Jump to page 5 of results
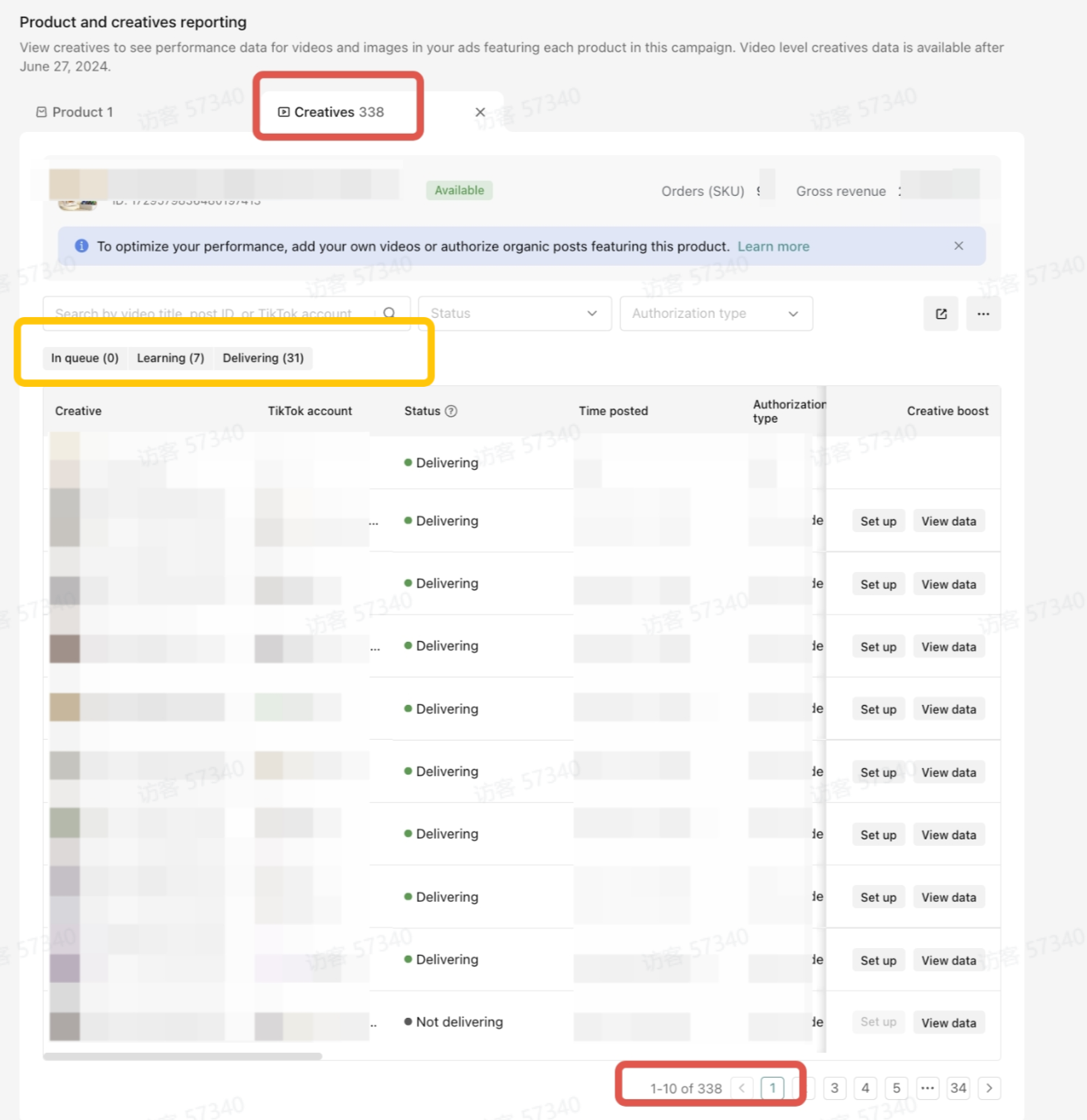 [897, 1088]
